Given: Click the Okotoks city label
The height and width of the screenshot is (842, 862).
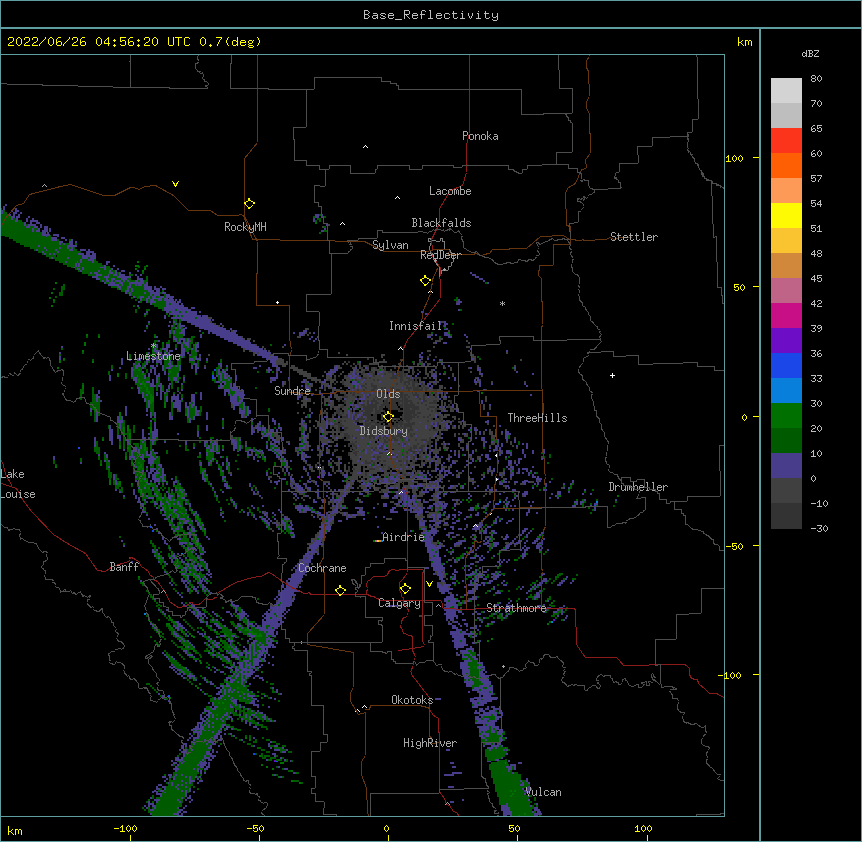Looking at the screenshot, I should [x=412, y=700].
